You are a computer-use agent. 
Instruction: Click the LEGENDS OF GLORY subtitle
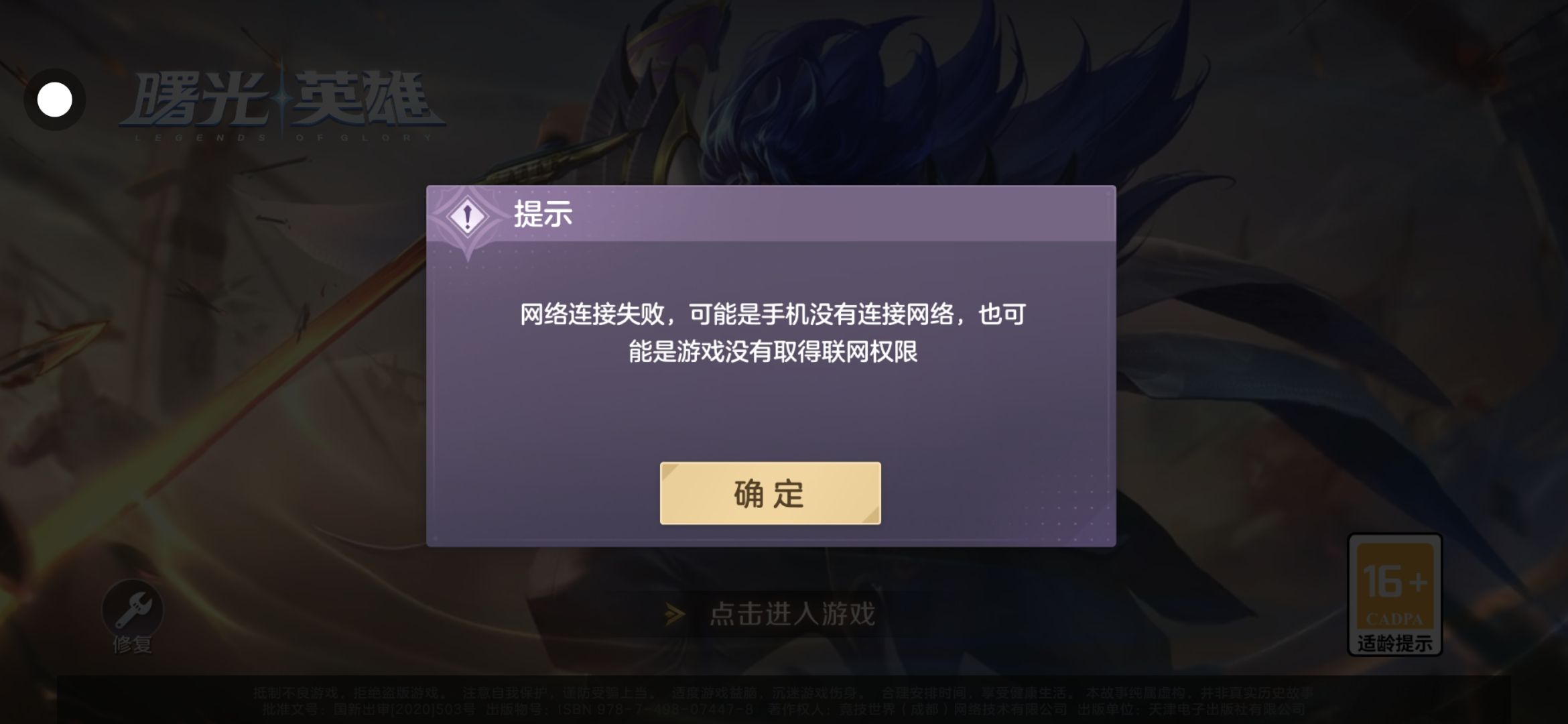point(283,138)
